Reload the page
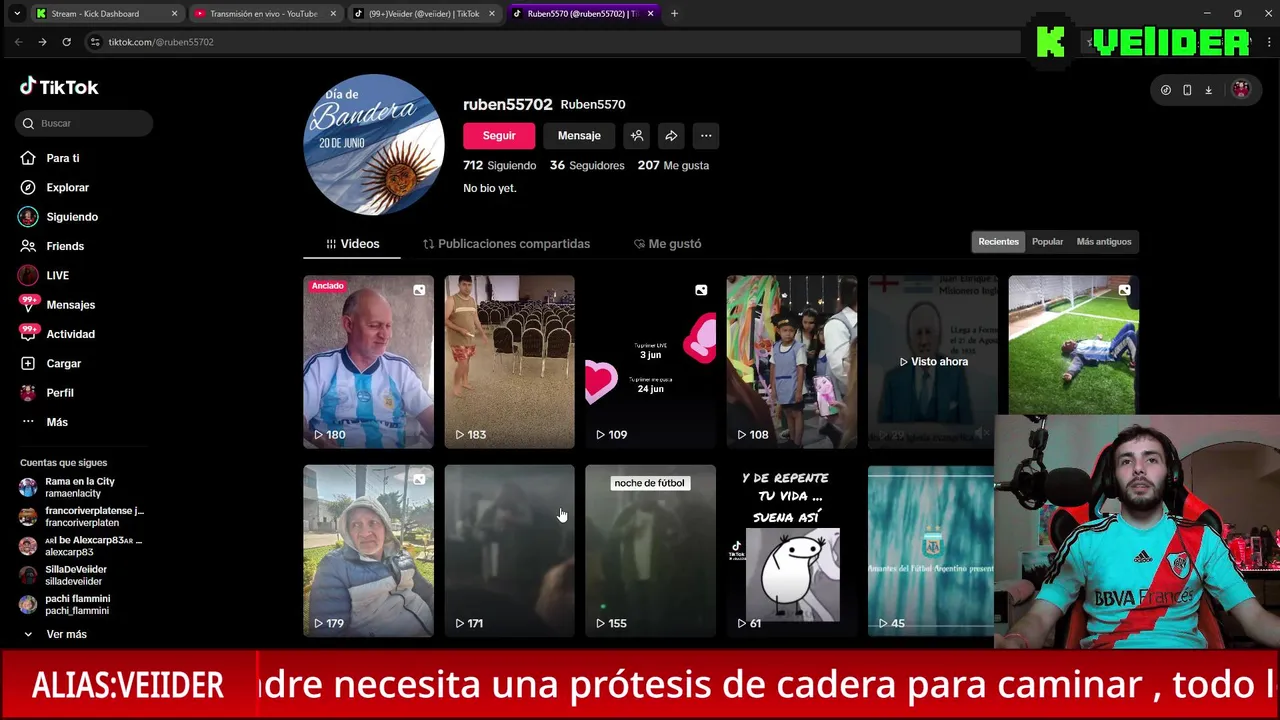 (66, 42)
